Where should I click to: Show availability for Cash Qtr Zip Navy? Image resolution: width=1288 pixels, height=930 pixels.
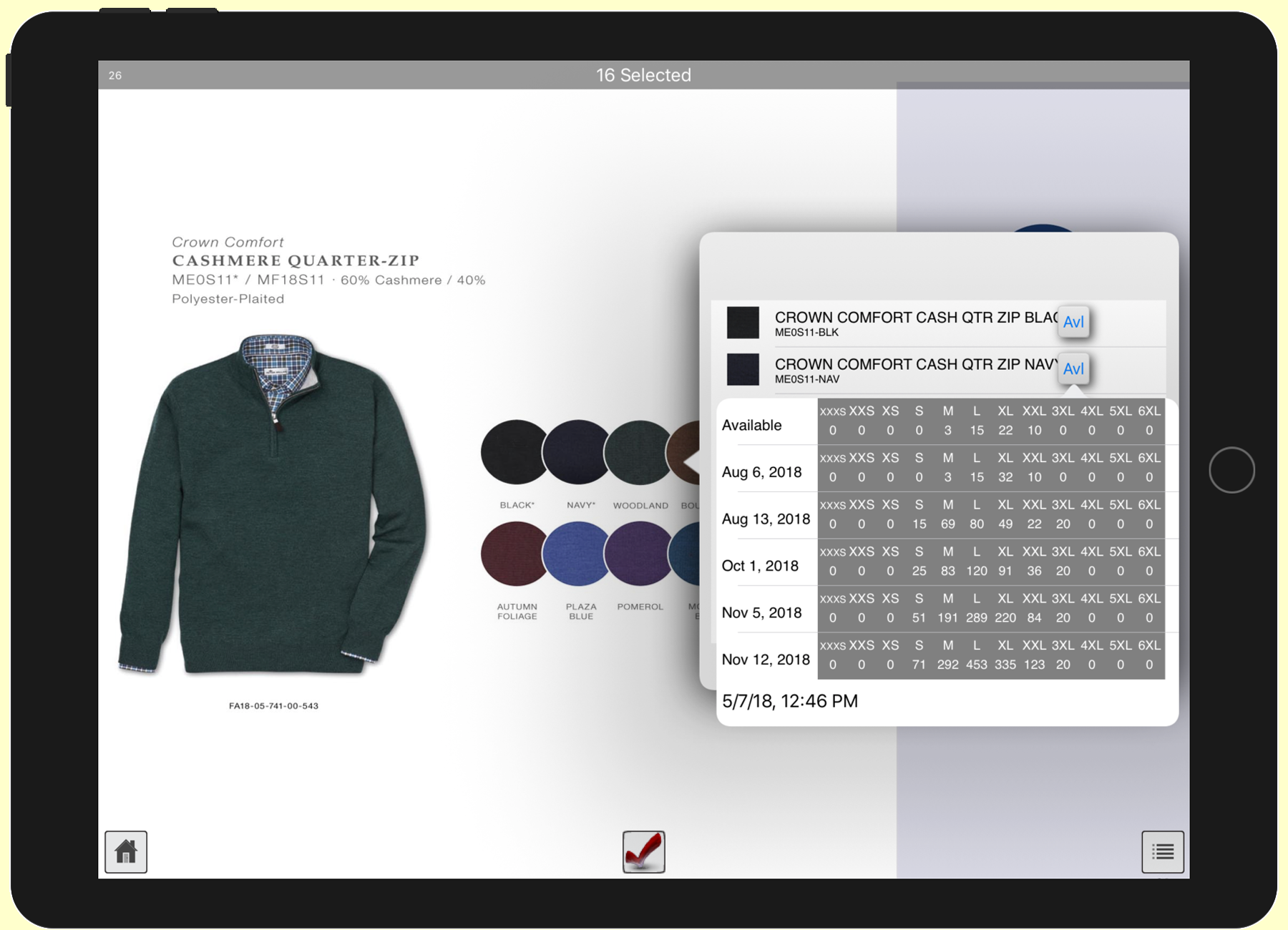1073,369
